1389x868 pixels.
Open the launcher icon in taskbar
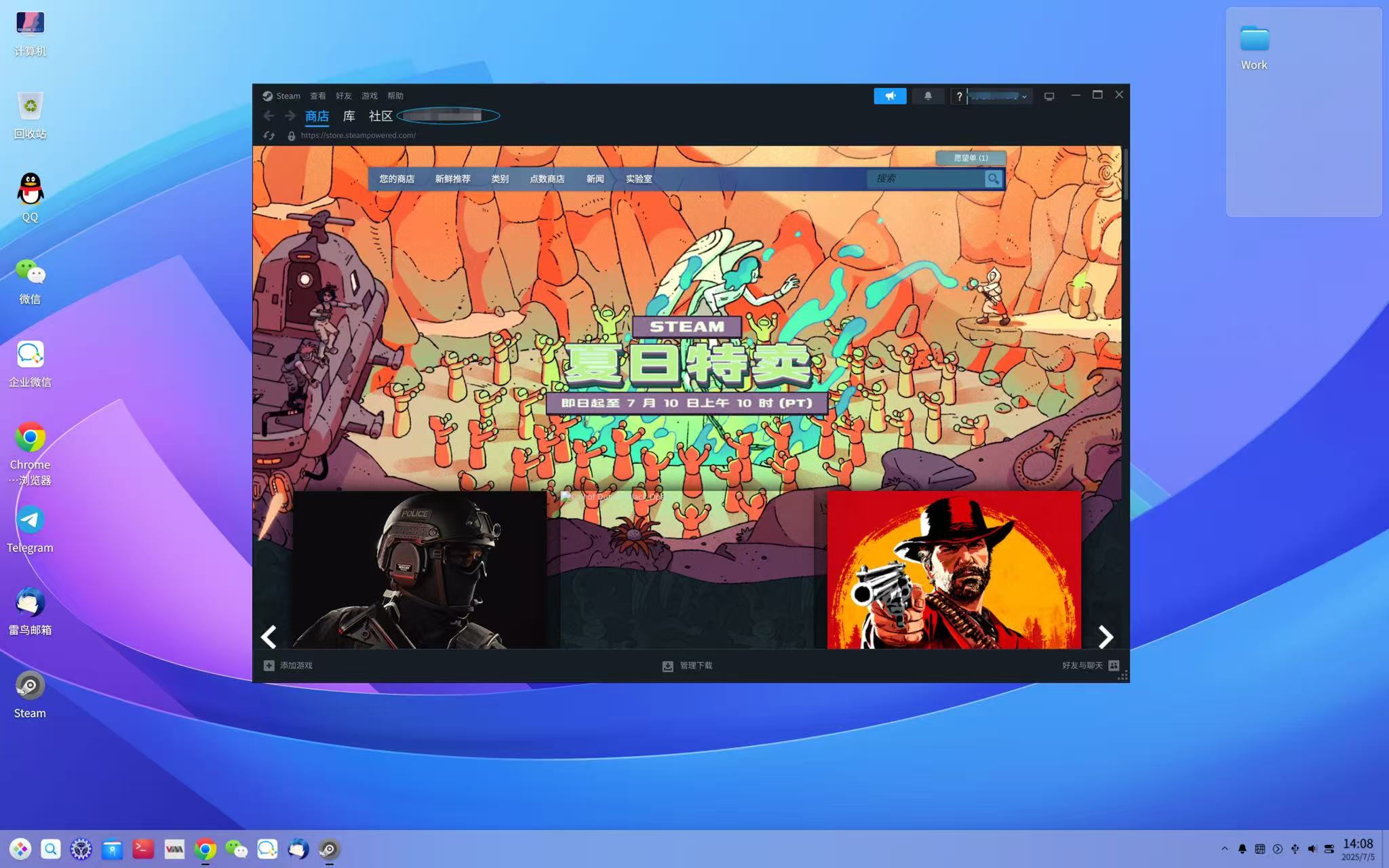20,848
